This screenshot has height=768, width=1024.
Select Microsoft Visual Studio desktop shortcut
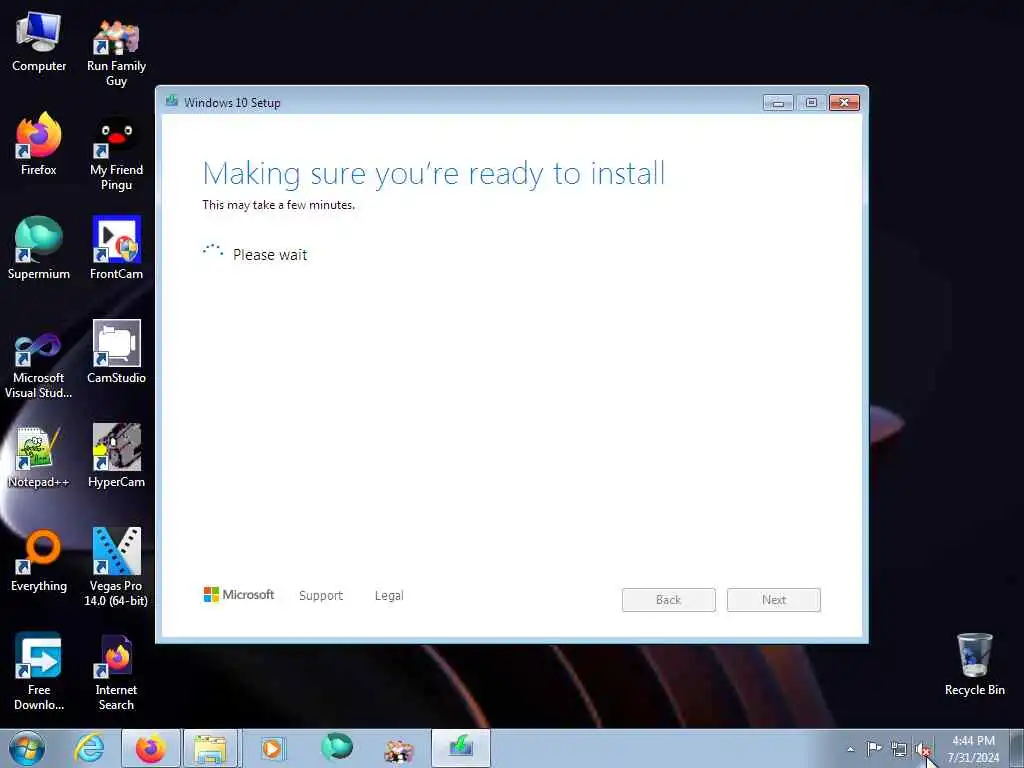click(x=39, y=366)
